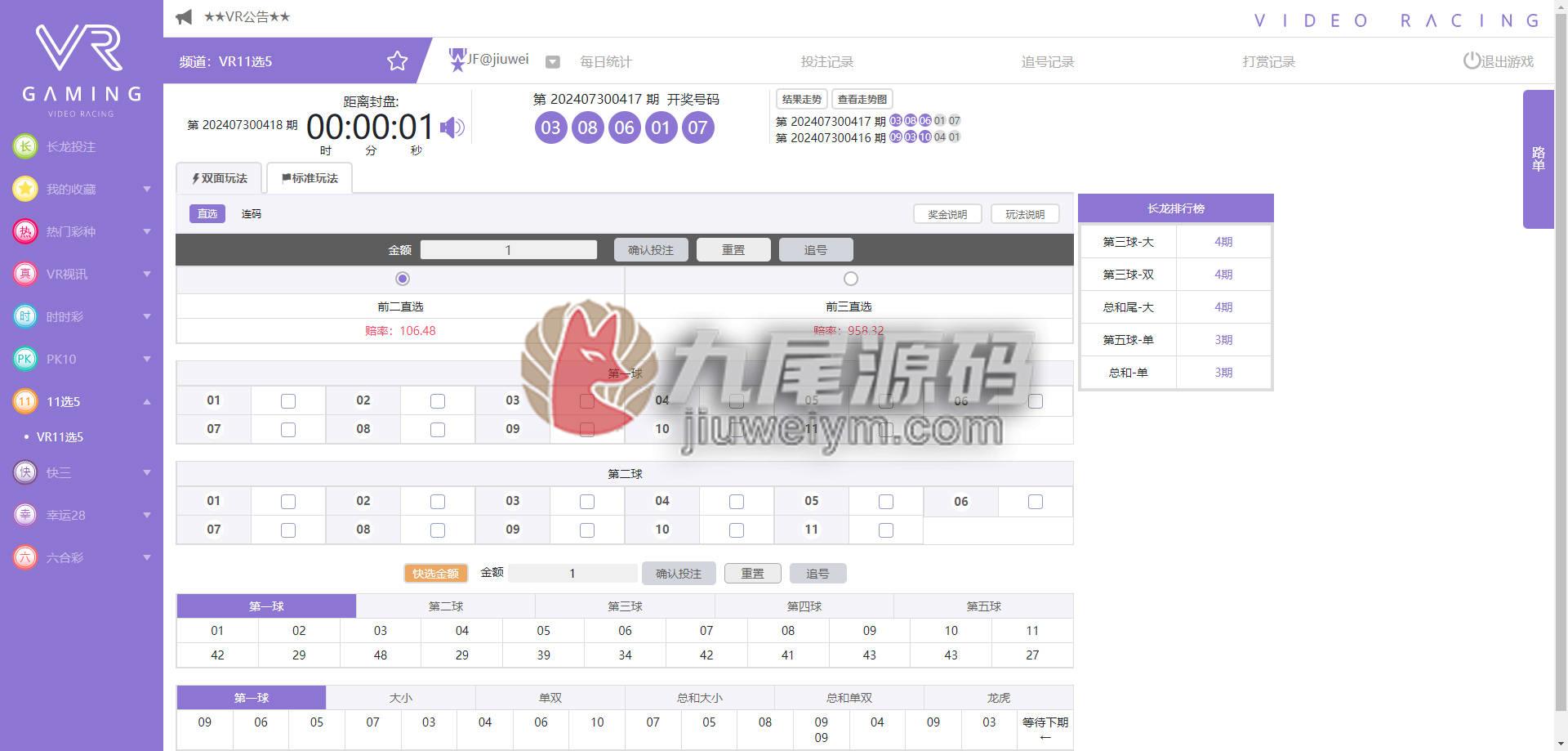1568x751 pixels.
Task: Expand 热门彩种 menu arrow
Action: tap(147, 231)
